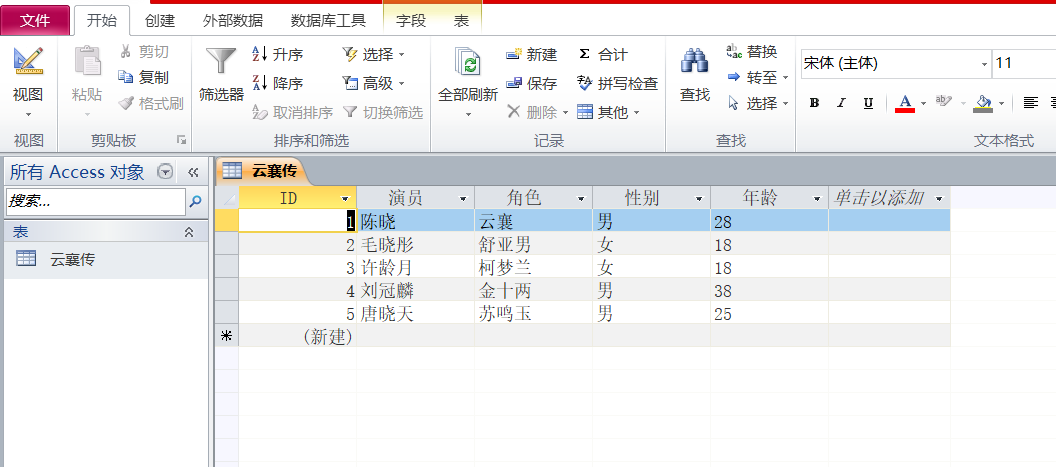Select the row selector for 陈晓
Image resolution: width=1056 pixels, height=467 pixels.
click(227, 221)
